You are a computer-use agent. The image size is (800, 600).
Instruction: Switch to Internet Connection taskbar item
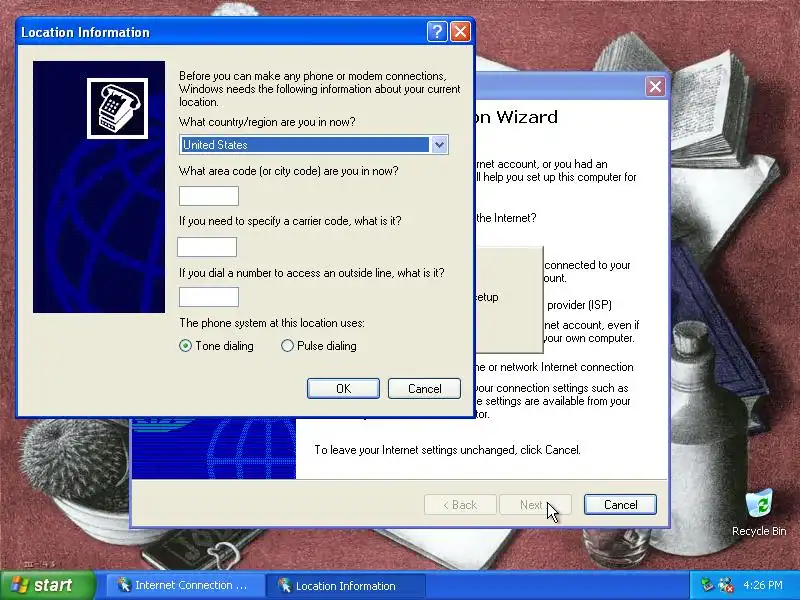pos(186,585)
